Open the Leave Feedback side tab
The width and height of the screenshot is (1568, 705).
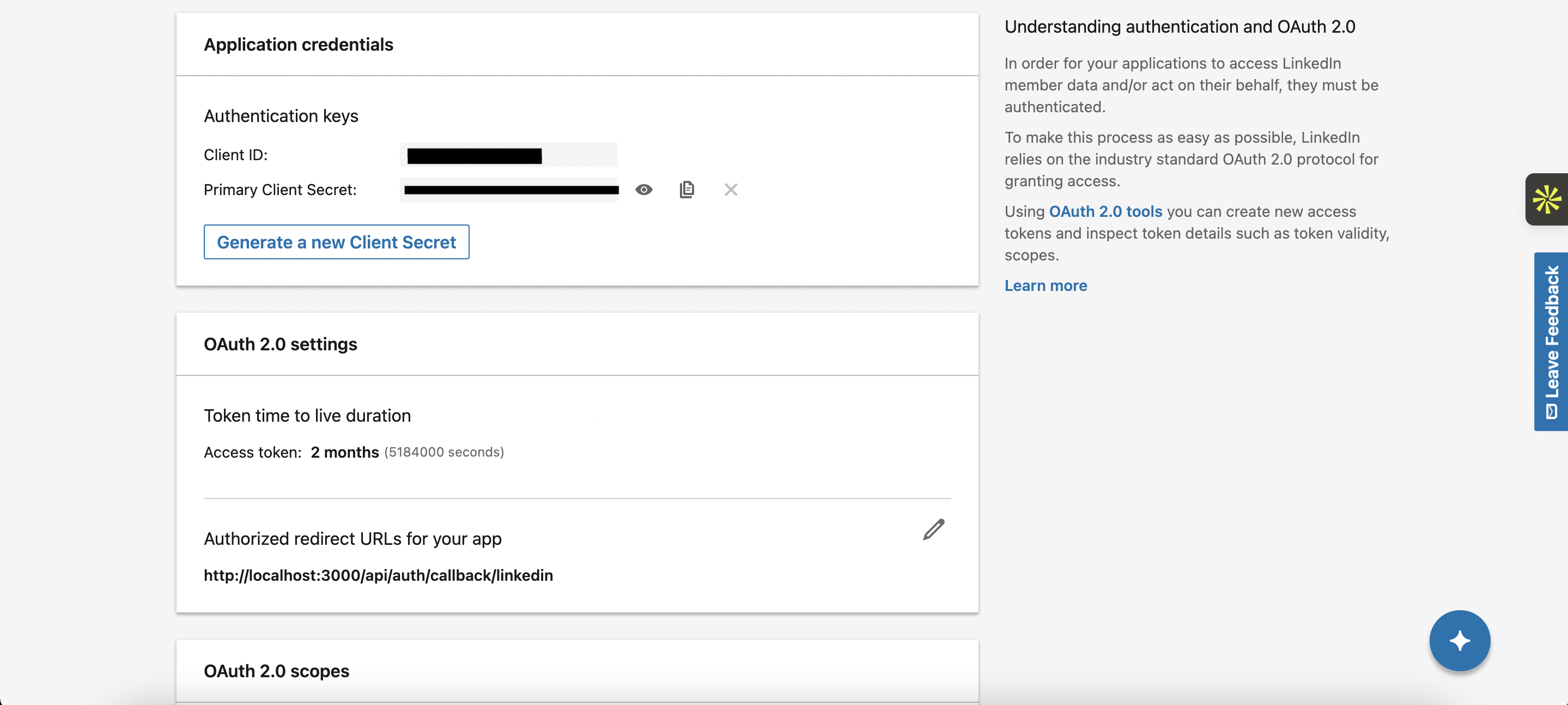[1551, 342]
